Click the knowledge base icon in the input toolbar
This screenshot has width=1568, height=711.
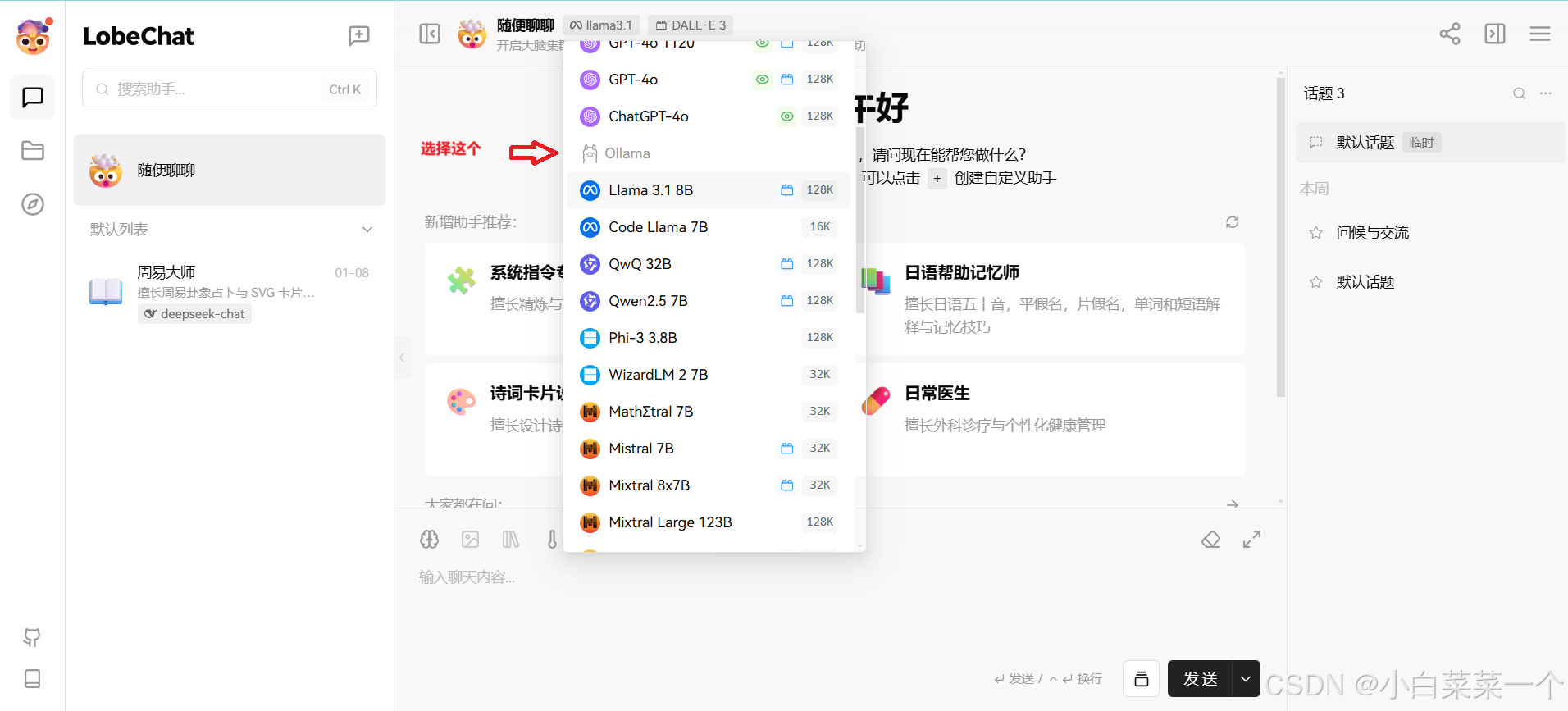(x=511, y=539)
